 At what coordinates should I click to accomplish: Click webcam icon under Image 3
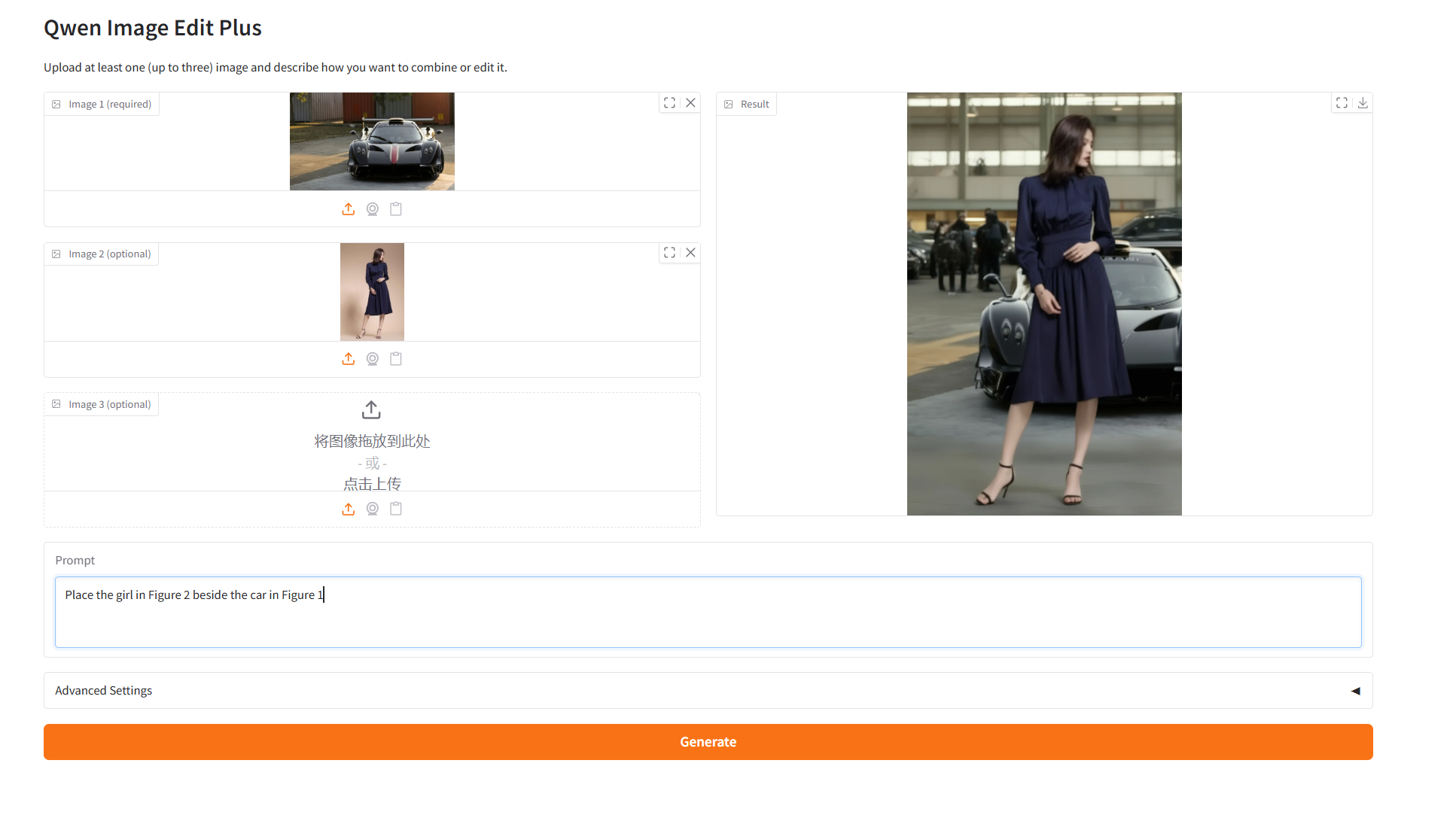(372, 509)
